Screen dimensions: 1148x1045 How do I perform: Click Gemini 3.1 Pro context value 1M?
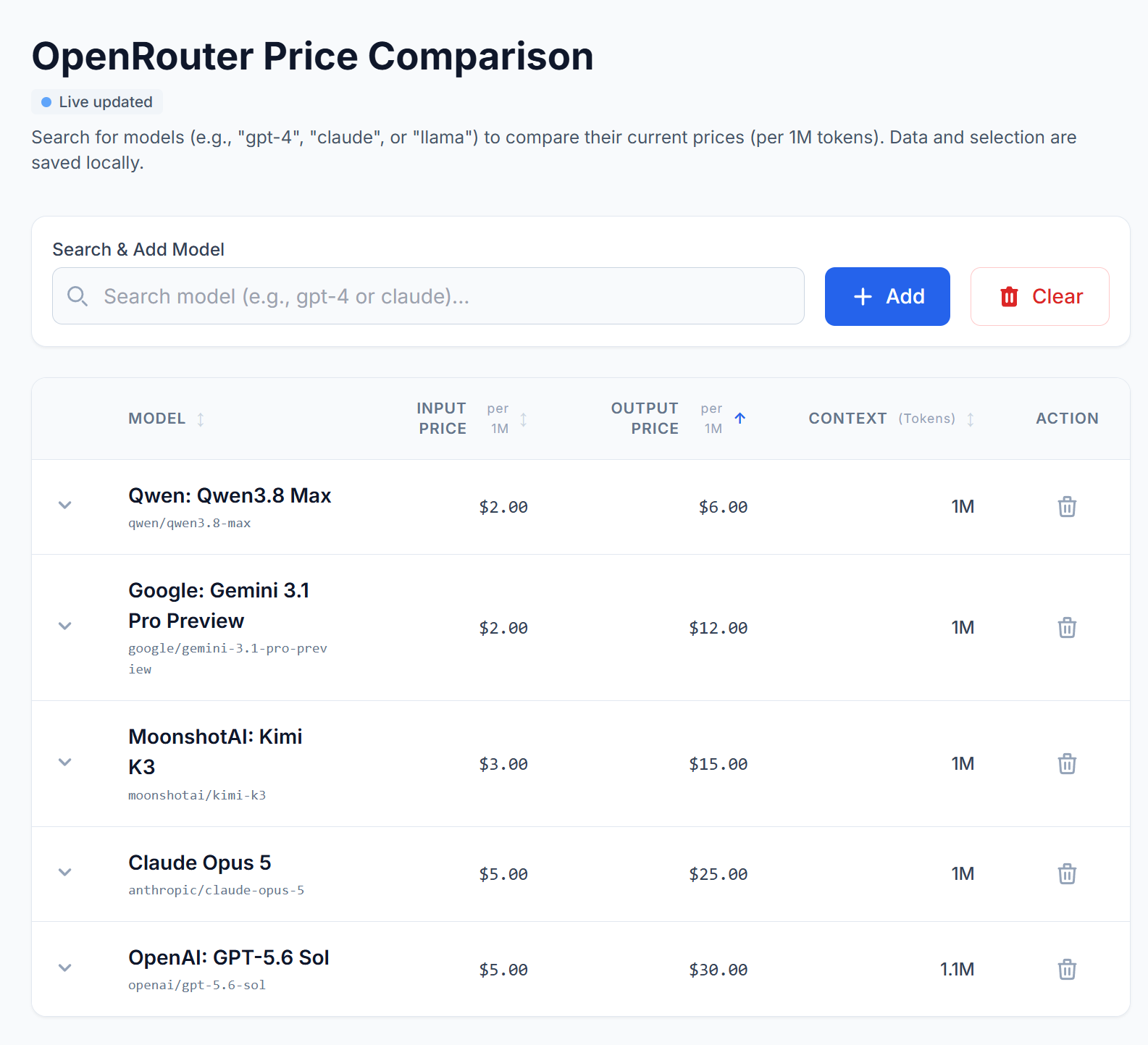[x=963, y=627]
